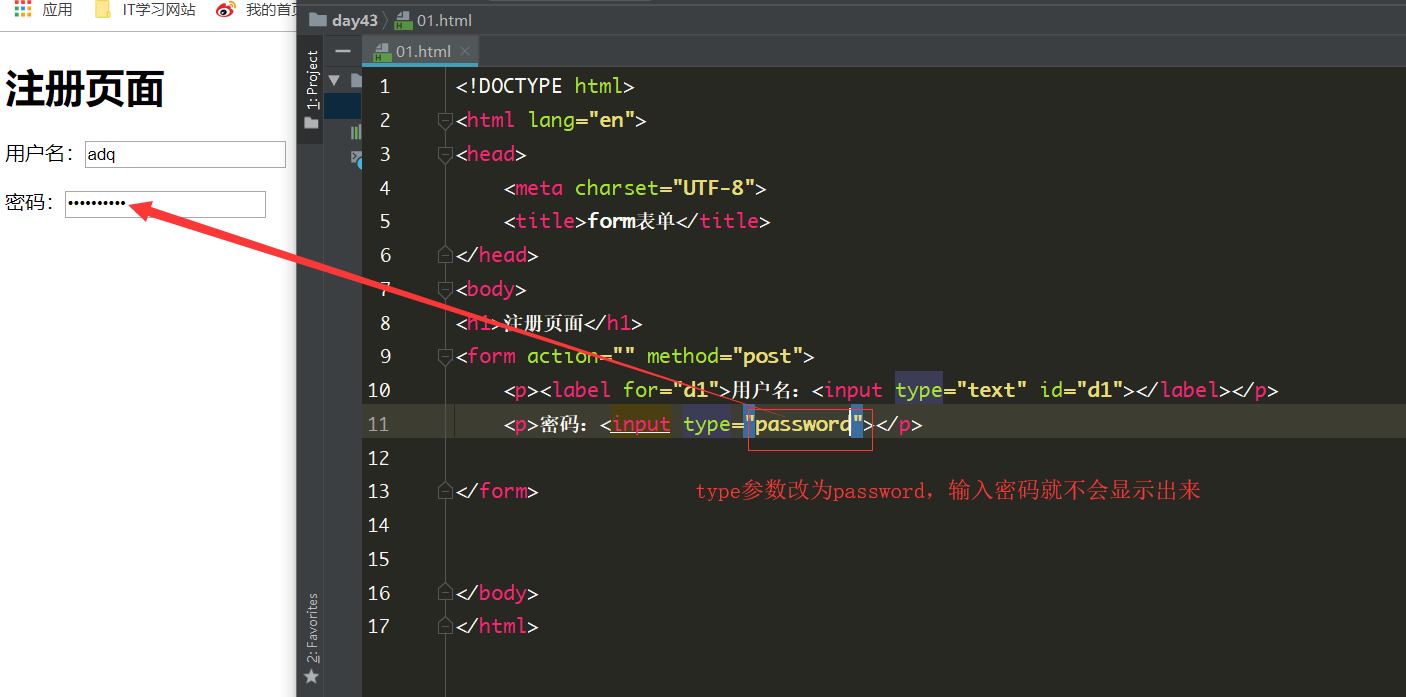Click the meta charset tag on line 4

(x=635, y=188)
